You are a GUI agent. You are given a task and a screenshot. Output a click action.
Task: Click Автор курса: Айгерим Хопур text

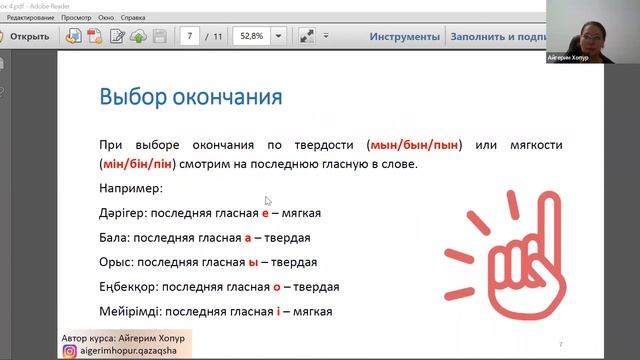pos(123,338)
